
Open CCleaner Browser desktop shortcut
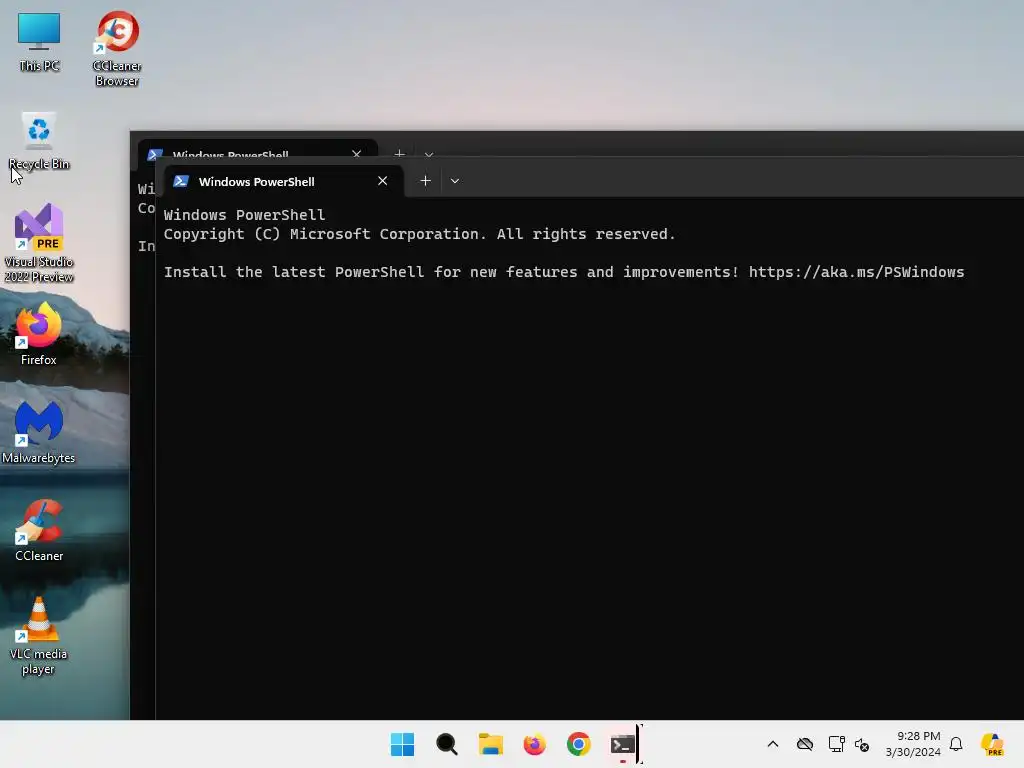pos(116,48)
